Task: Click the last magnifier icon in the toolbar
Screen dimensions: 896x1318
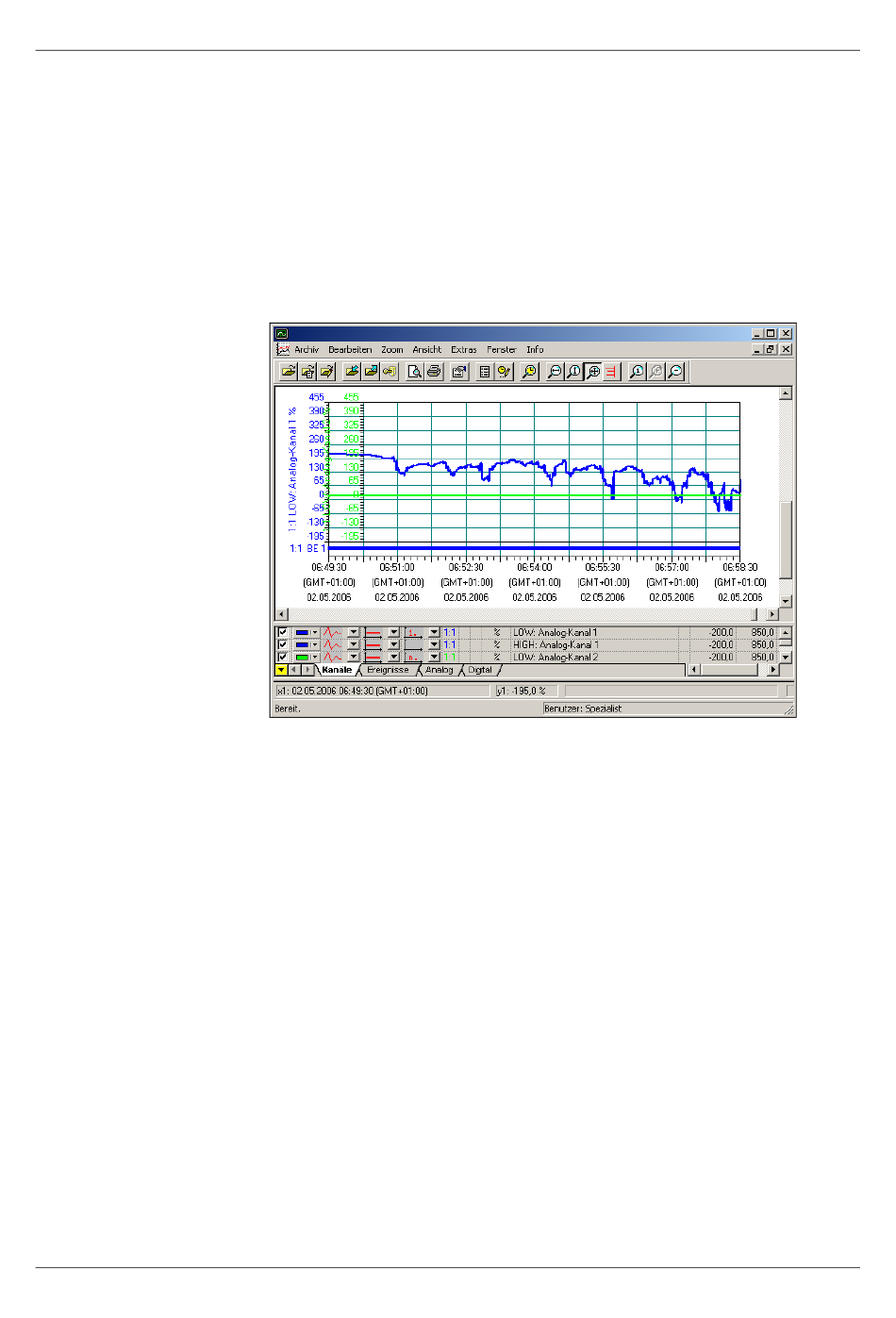Action: (675, 372)
